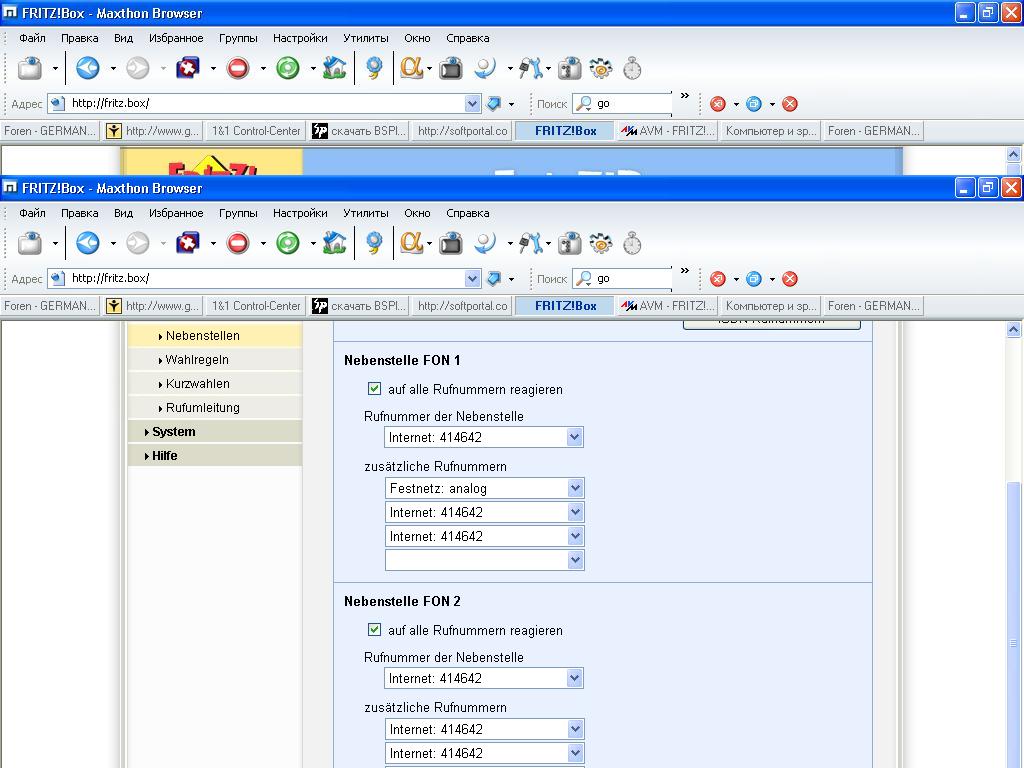
Task: Click the gear icon in background window toolbar
Action: 600,69
